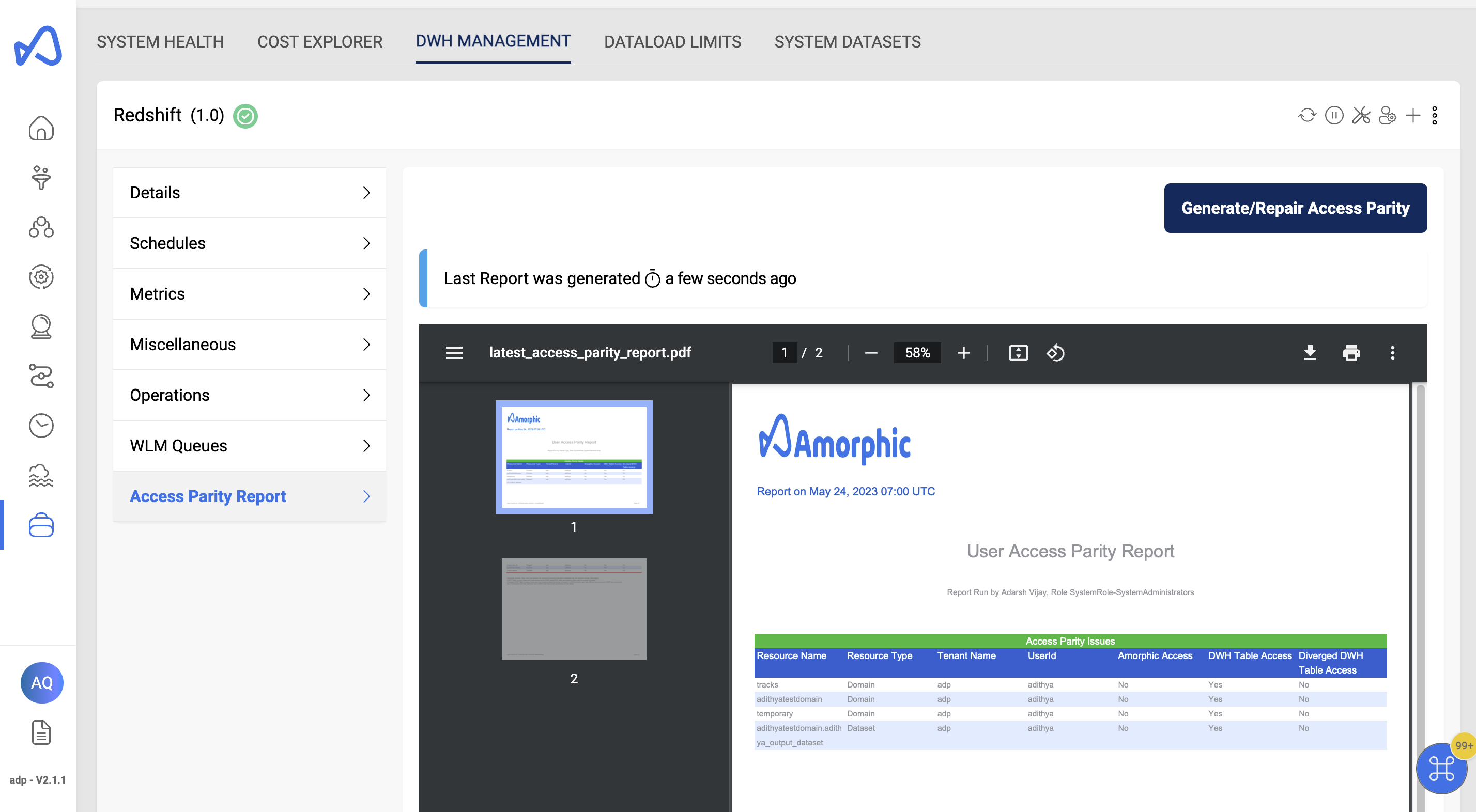Select PDF page 1 thumbnail
This screenshot has height=812, width=1476.
574,457
